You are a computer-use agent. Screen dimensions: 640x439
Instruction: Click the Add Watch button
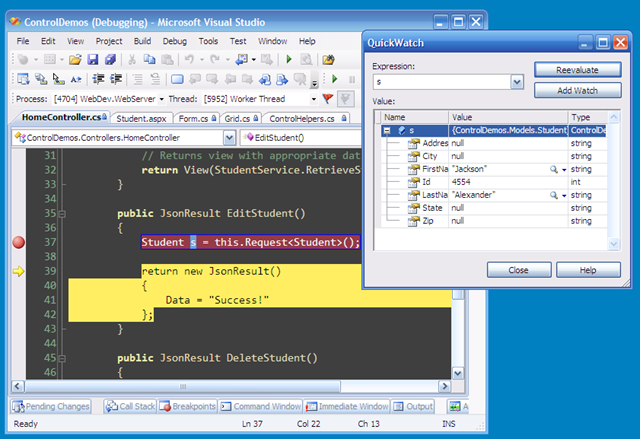[x=572, y=90]
